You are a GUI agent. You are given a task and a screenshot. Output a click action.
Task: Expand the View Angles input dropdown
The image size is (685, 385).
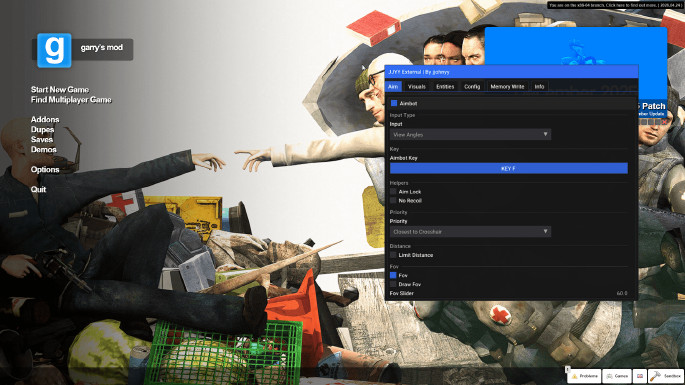pos(470,135)
